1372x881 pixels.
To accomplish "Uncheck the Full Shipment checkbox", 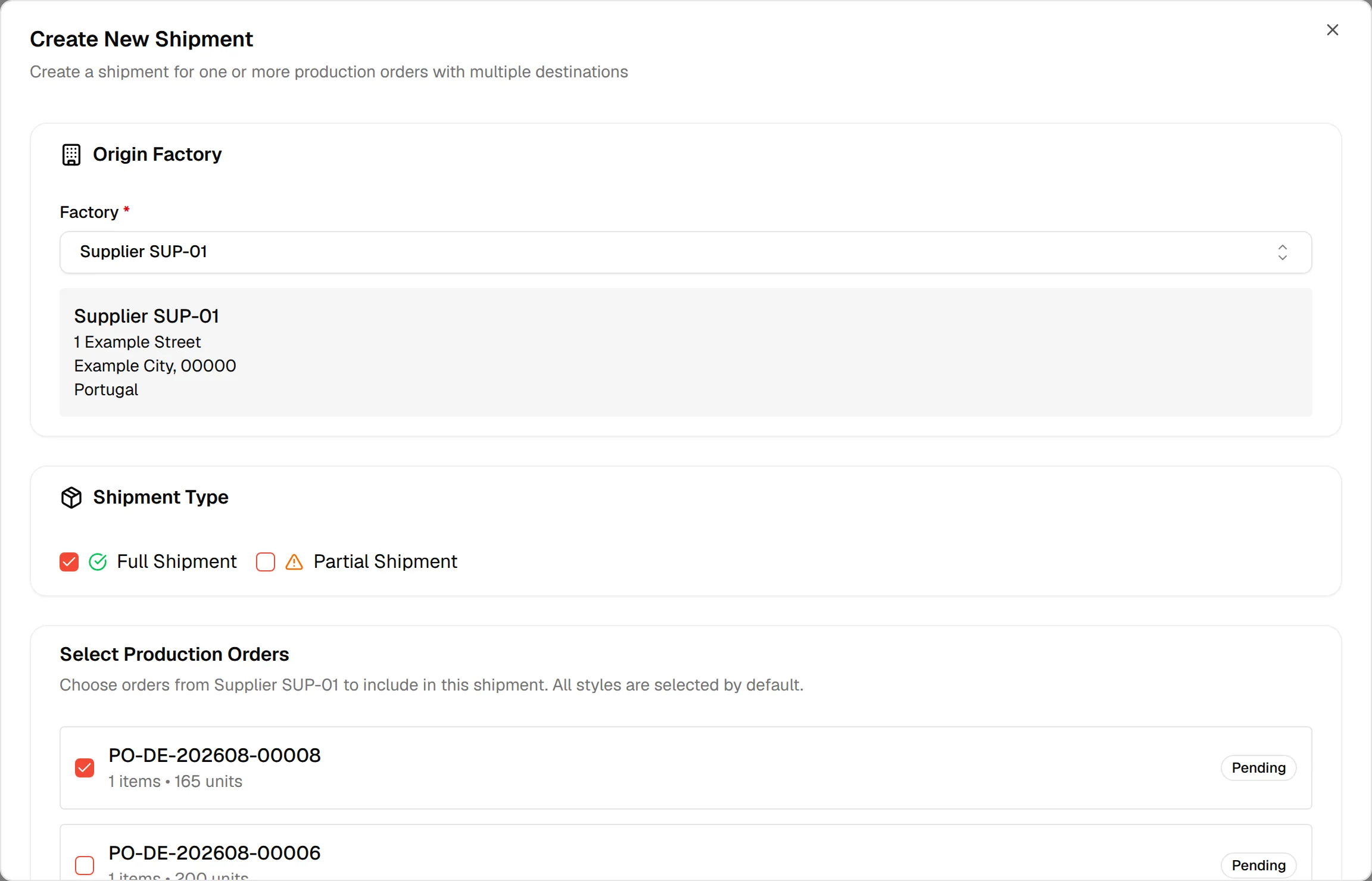I will pyautogui.click(x=69, y=562).
